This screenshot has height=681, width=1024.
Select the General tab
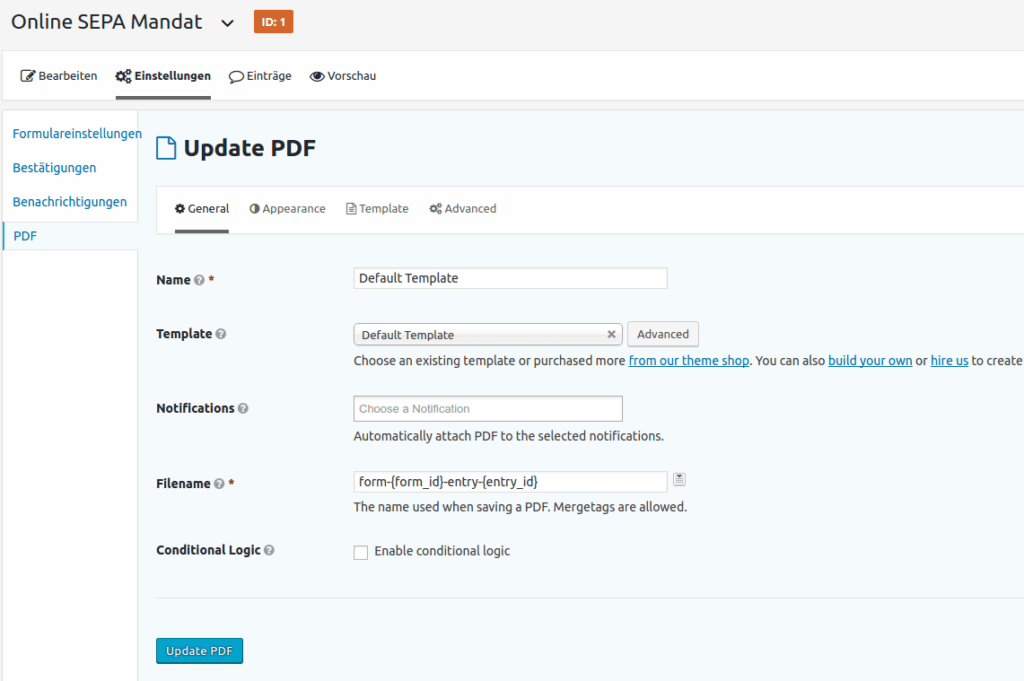click(x=202, y=208)
